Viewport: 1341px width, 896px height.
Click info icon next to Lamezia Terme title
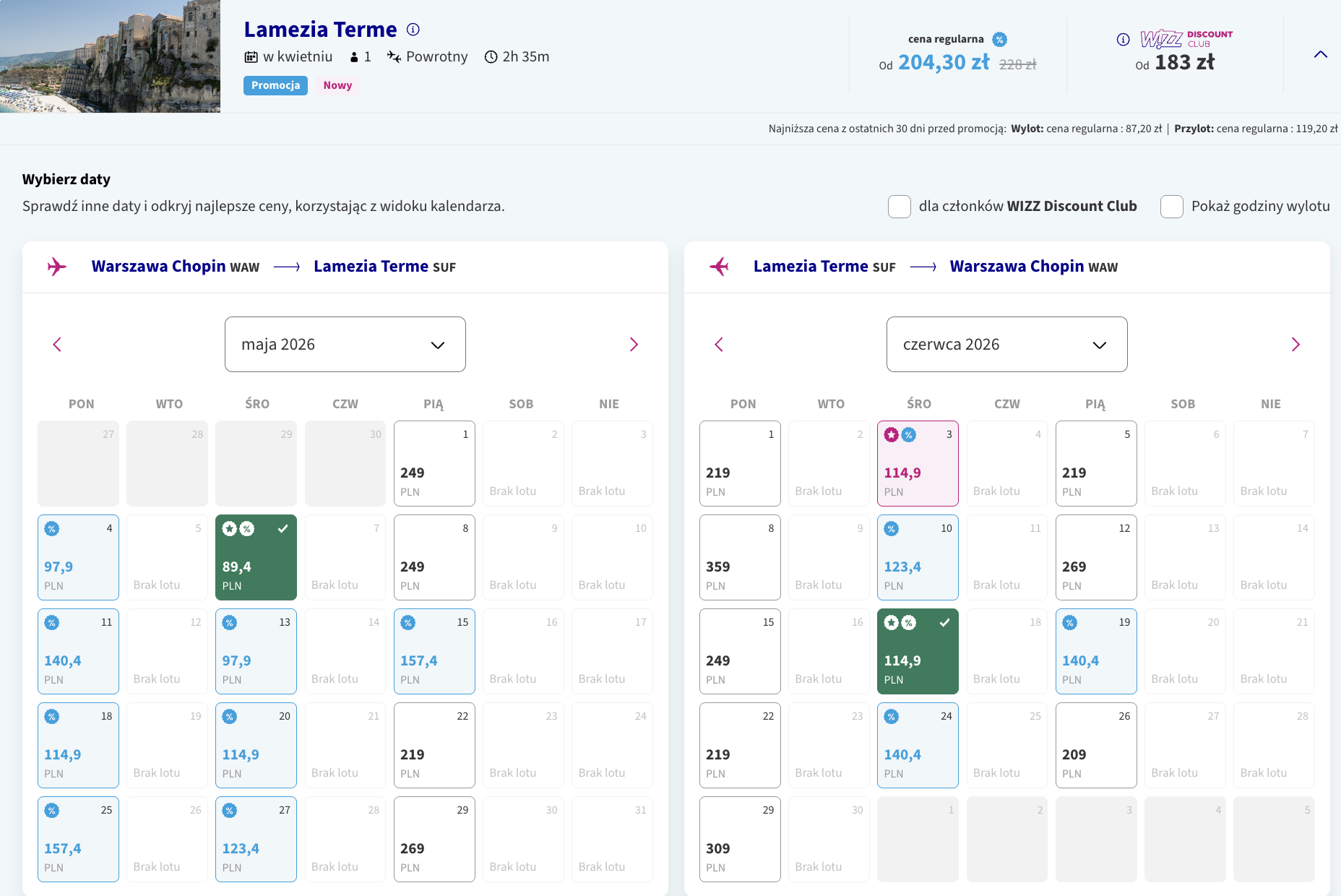[x=413, y=30]
